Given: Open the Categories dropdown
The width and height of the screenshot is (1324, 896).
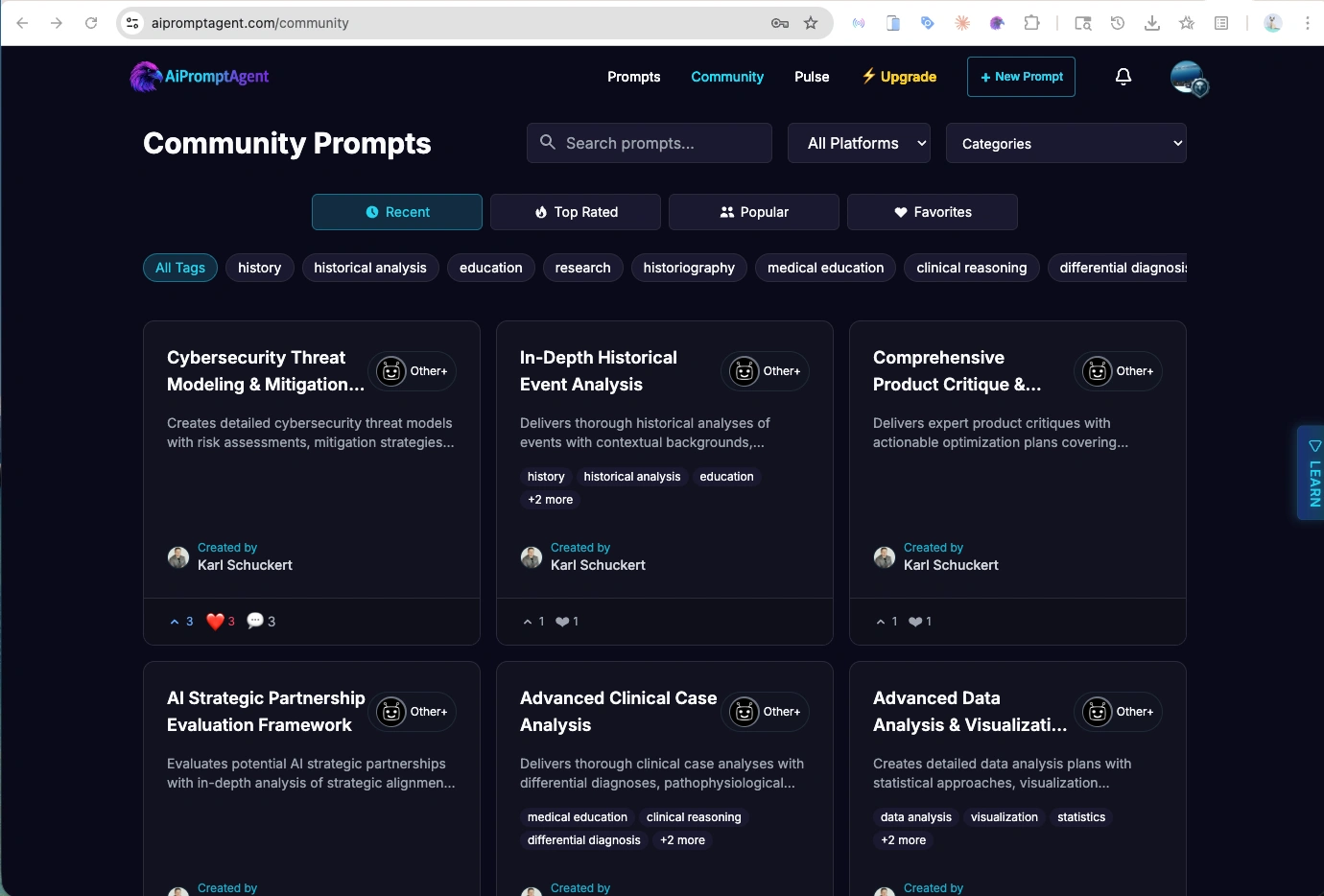Looking at the screenshot, I should [x=1066, y=143].
